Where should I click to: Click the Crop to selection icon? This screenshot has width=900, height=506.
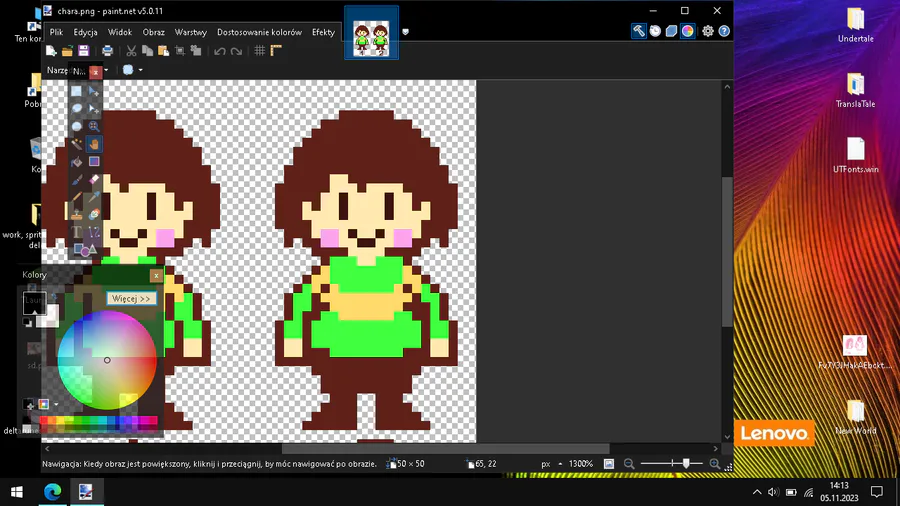pyautogui.click(x=180, y=51)
